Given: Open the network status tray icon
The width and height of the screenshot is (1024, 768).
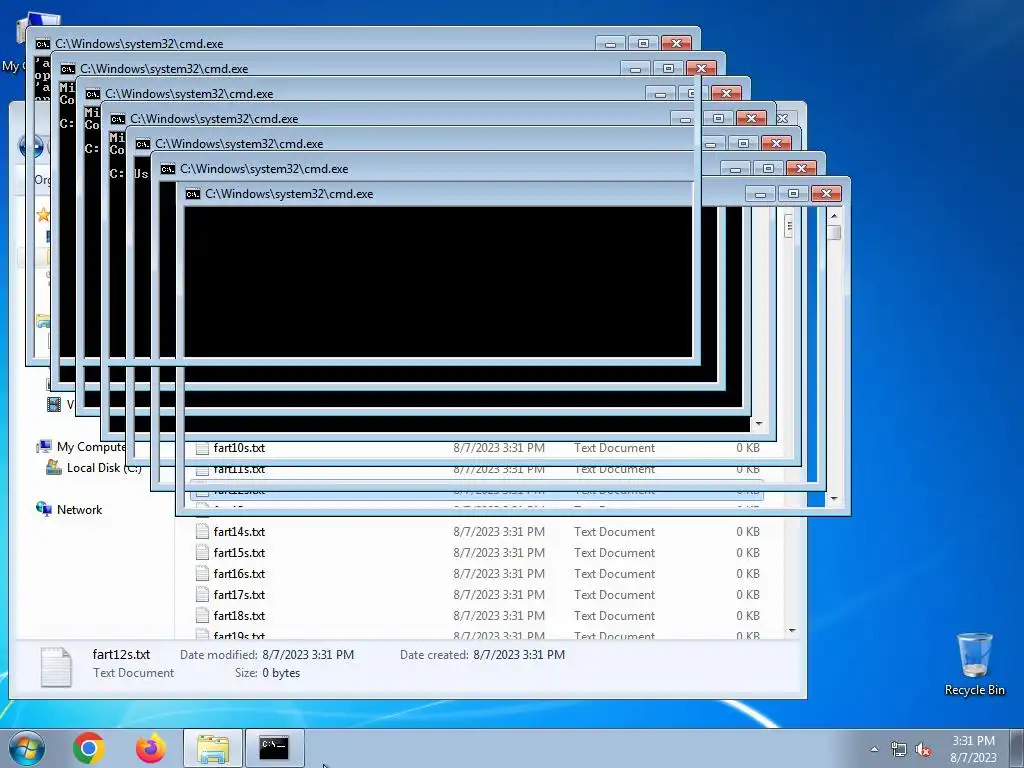Looking at the screenshot, I should pos(899,749).
